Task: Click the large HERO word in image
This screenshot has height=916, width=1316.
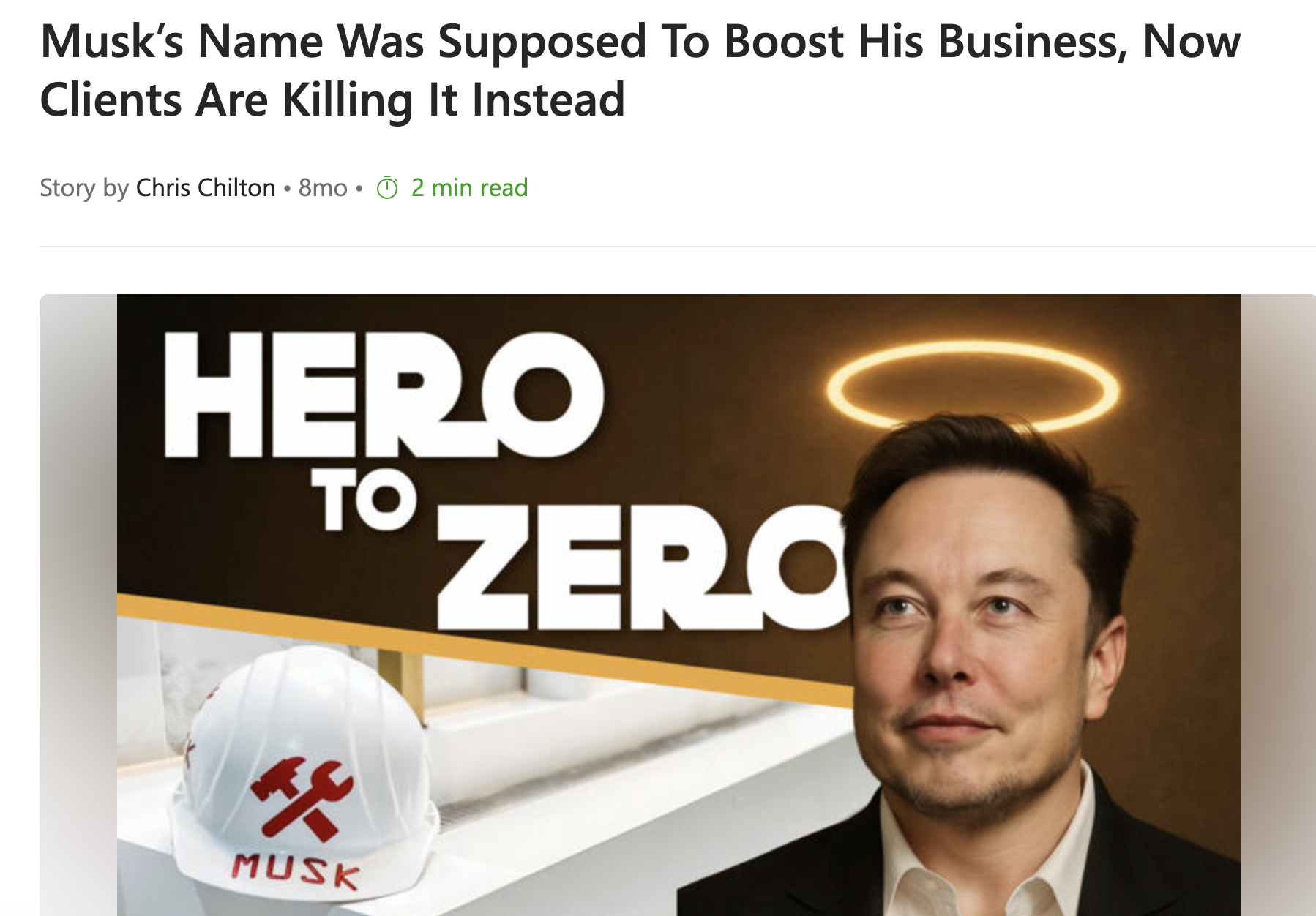Action: tap(383, 395)
